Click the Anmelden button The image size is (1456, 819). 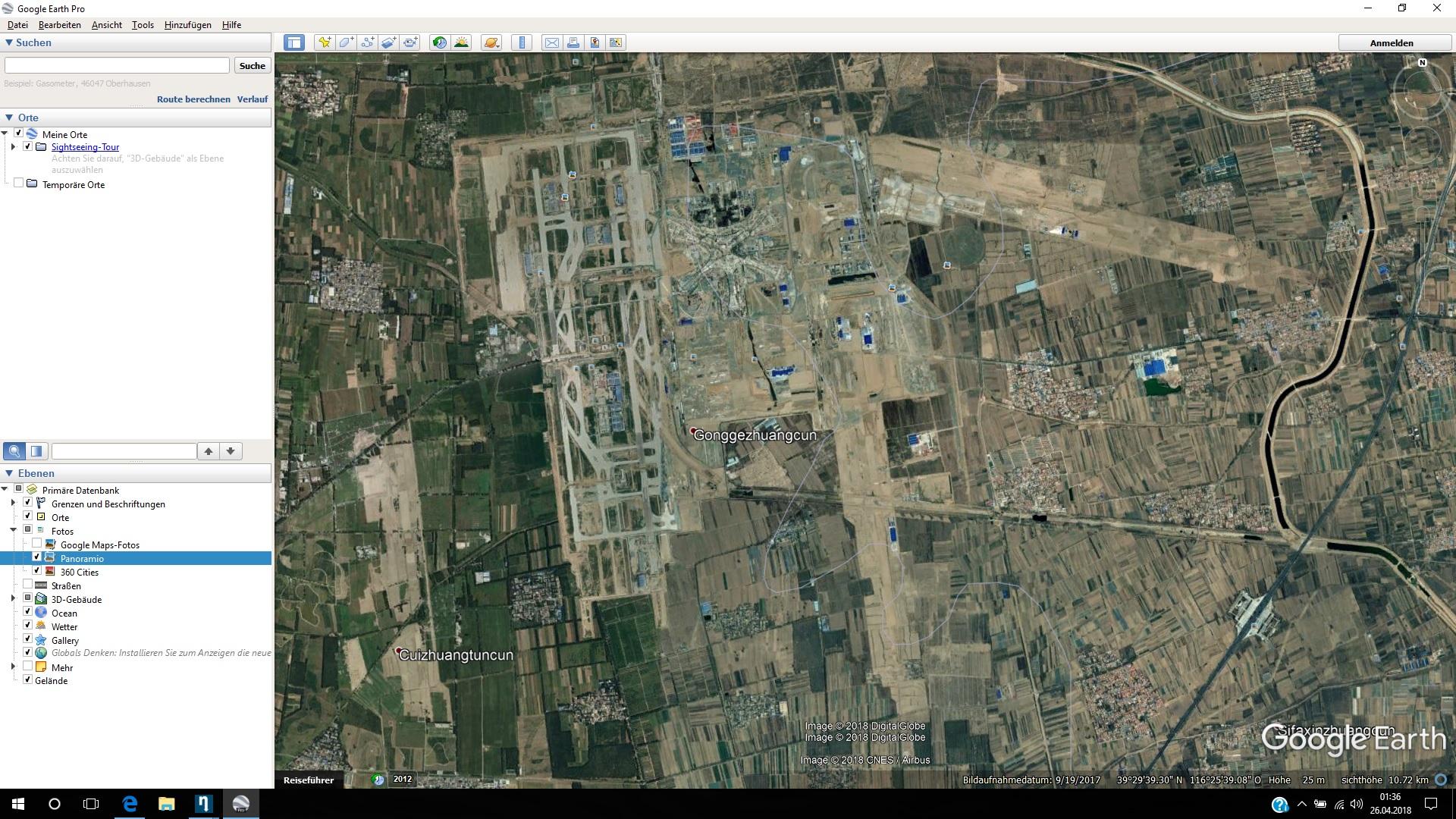click(x=1391, y=43)
